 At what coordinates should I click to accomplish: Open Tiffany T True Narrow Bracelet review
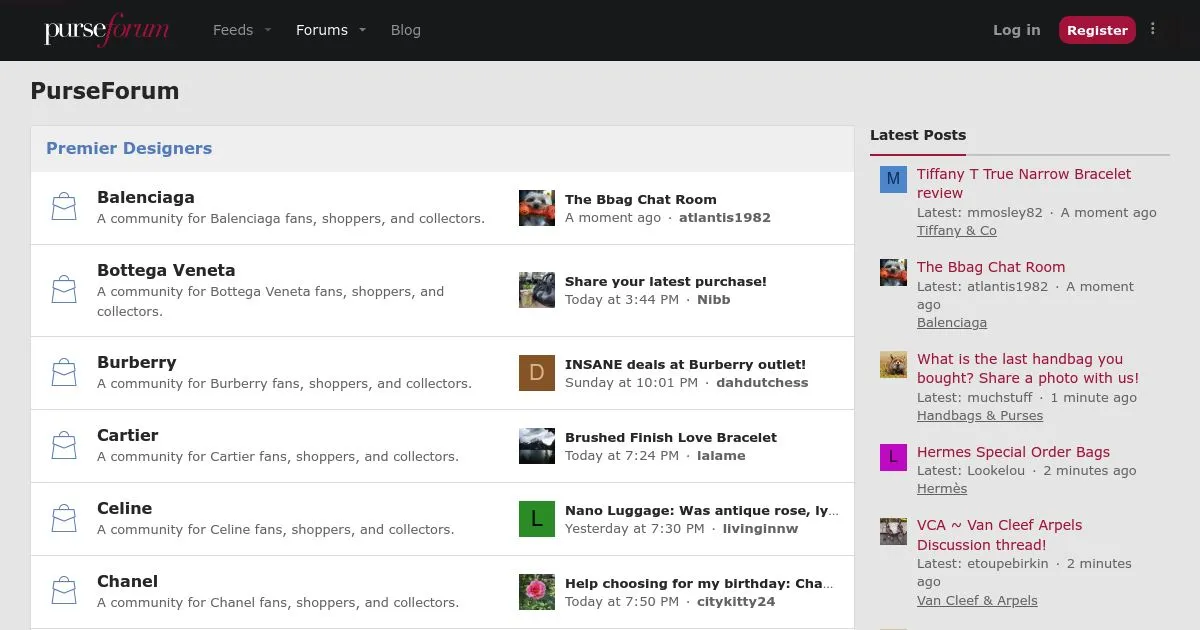point(1024,183)
